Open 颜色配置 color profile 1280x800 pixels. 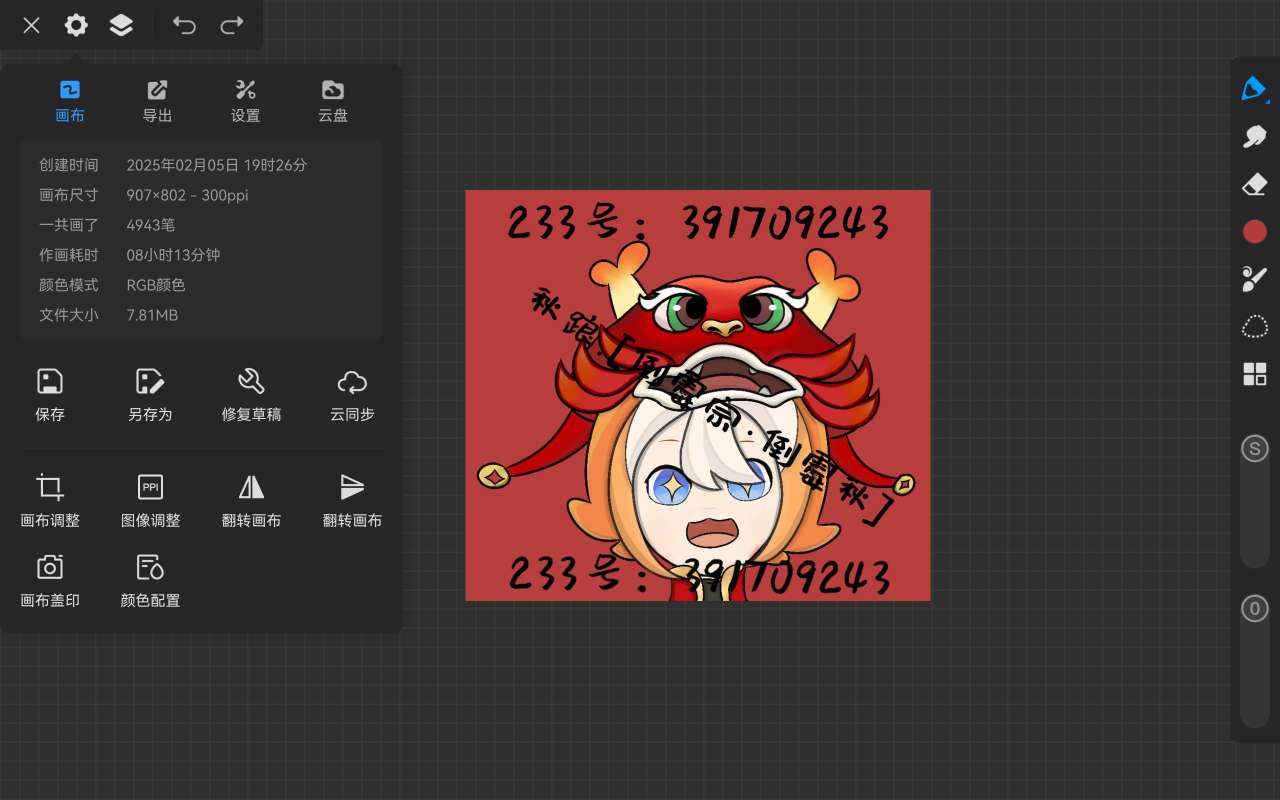pos(150,579)
